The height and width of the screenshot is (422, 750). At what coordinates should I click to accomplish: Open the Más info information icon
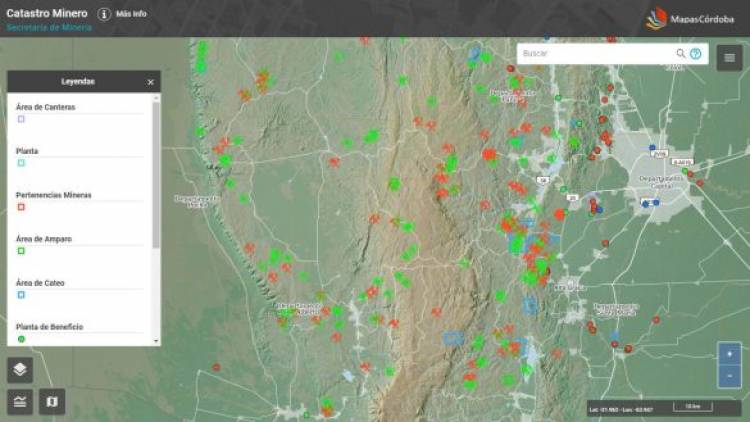[x=104, y=14]
